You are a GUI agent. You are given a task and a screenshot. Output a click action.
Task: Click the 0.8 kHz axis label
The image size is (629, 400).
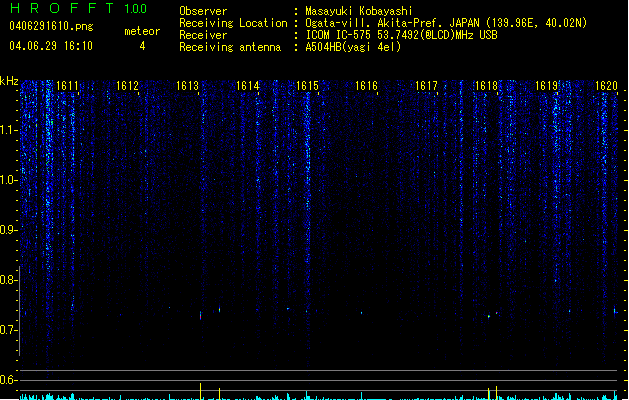8,280
